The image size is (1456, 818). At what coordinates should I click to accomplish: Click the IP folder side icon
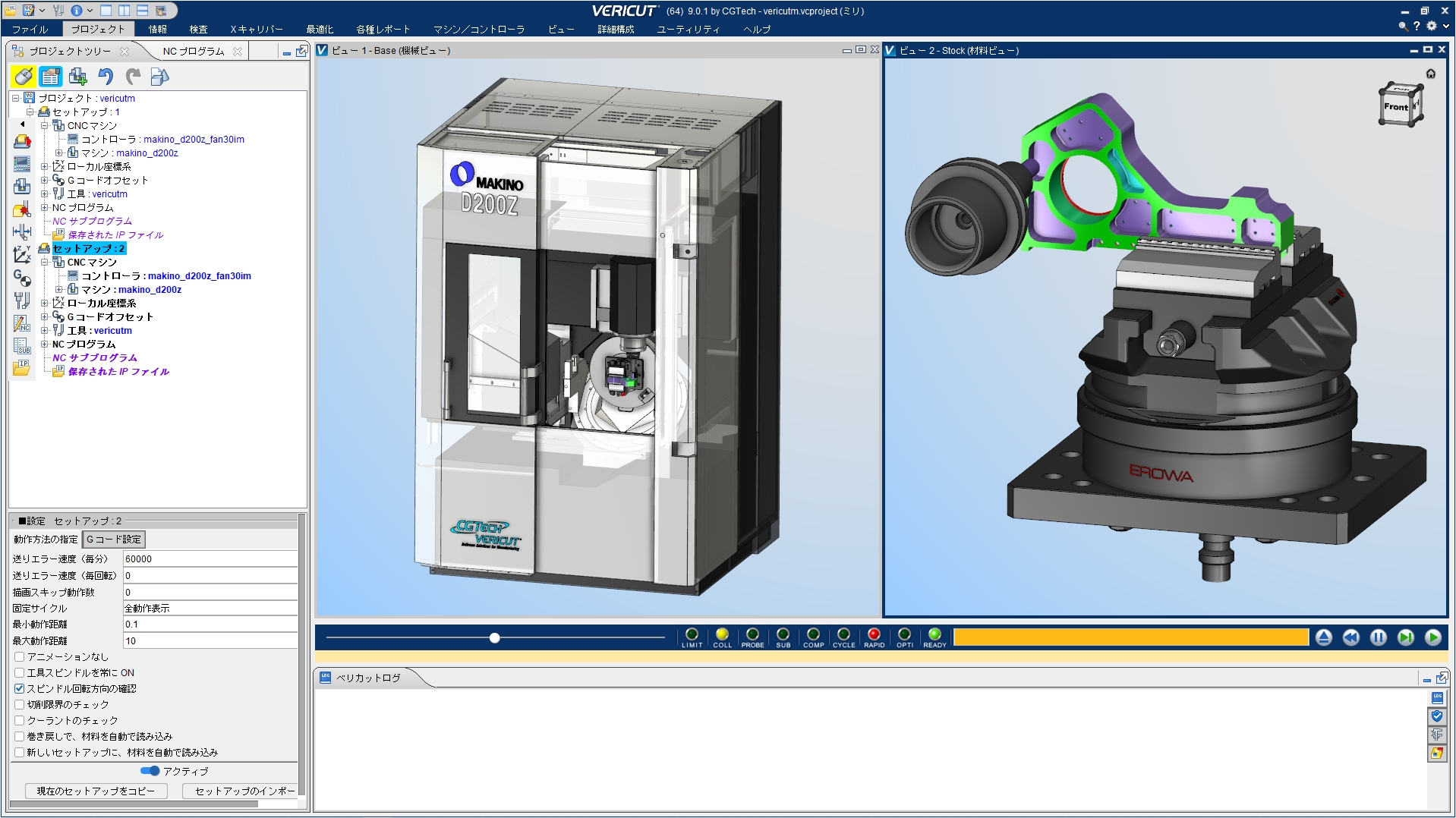coord(22,368)
